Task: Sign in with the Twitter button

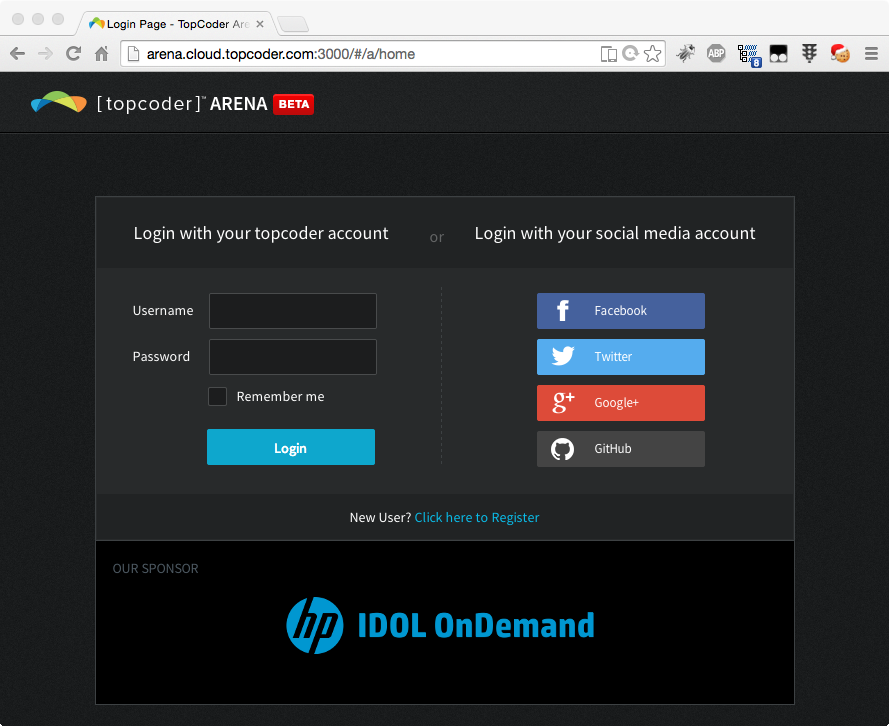Action: pos(620,357)
